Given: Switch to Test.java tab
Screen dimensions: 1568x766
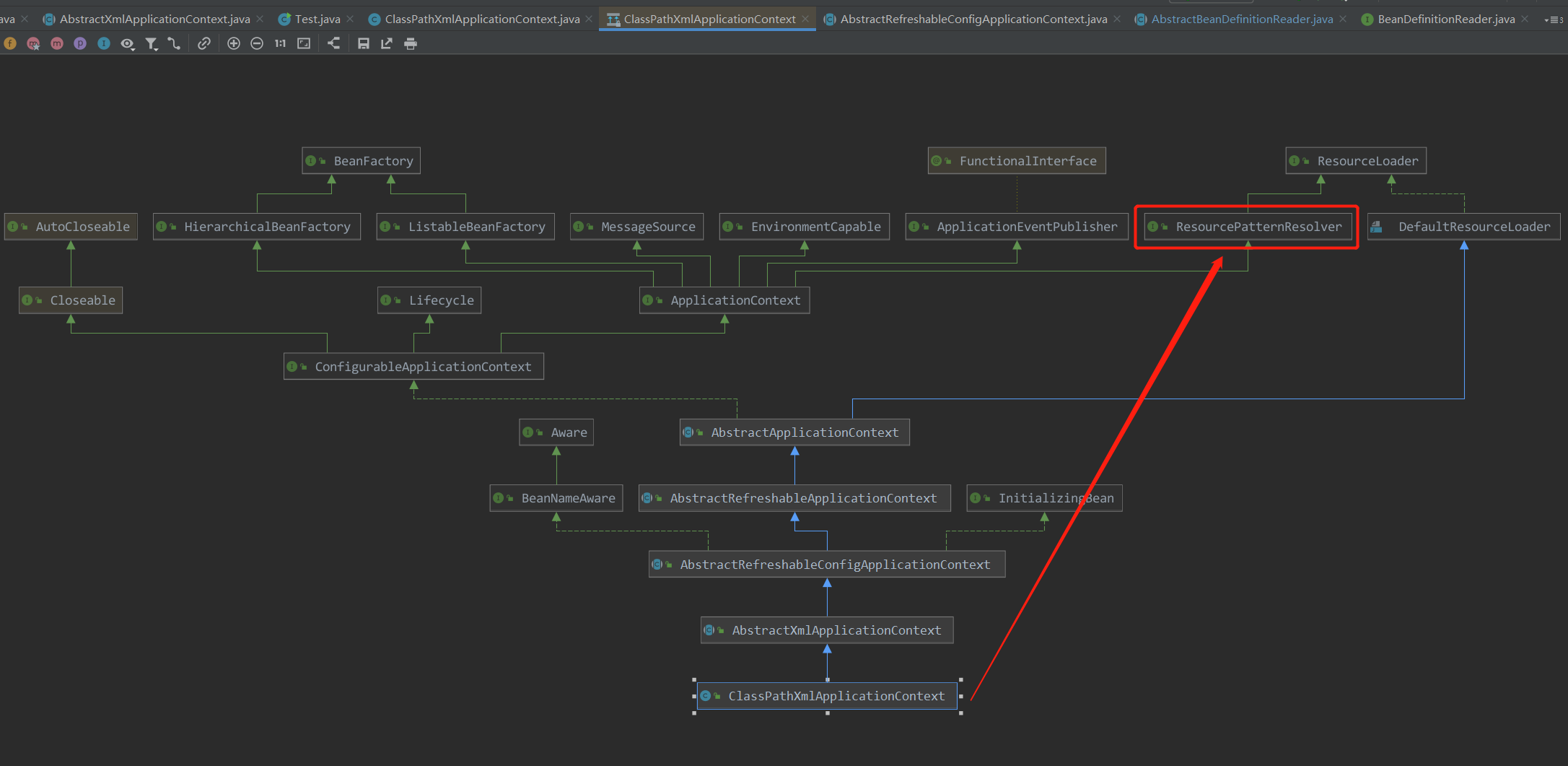Looking at the screenshot, I should pos(317,19).
